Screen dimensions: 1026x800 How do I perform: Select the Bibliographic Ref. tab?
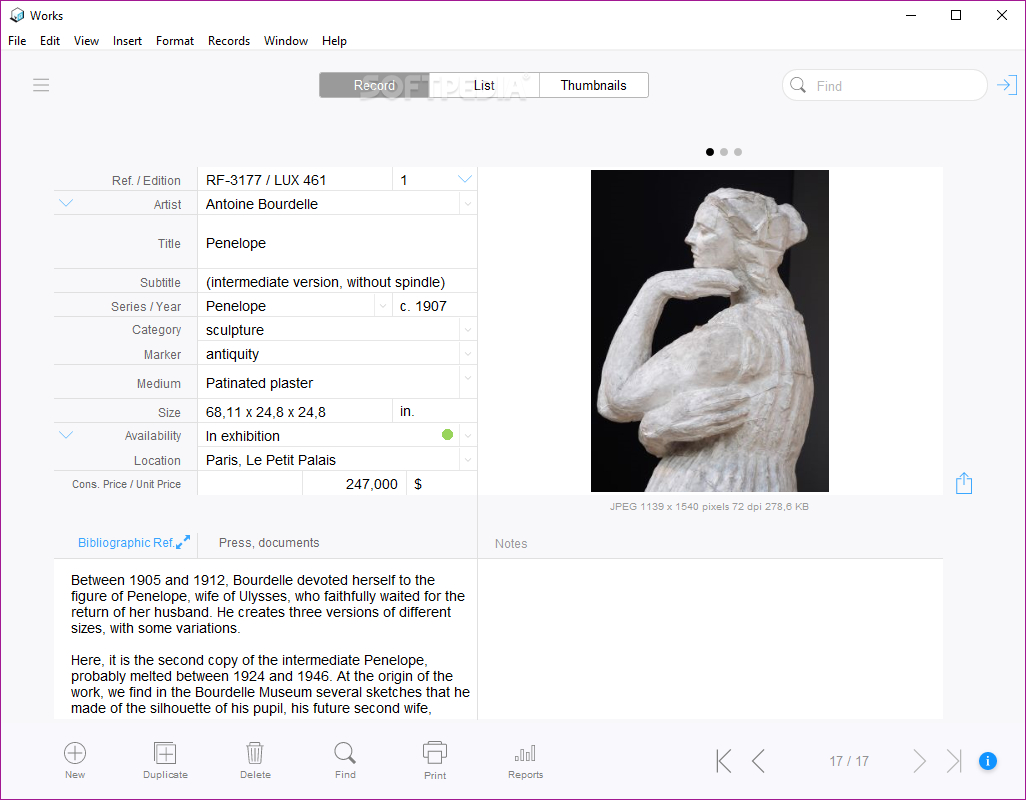(x=126, y=542)
